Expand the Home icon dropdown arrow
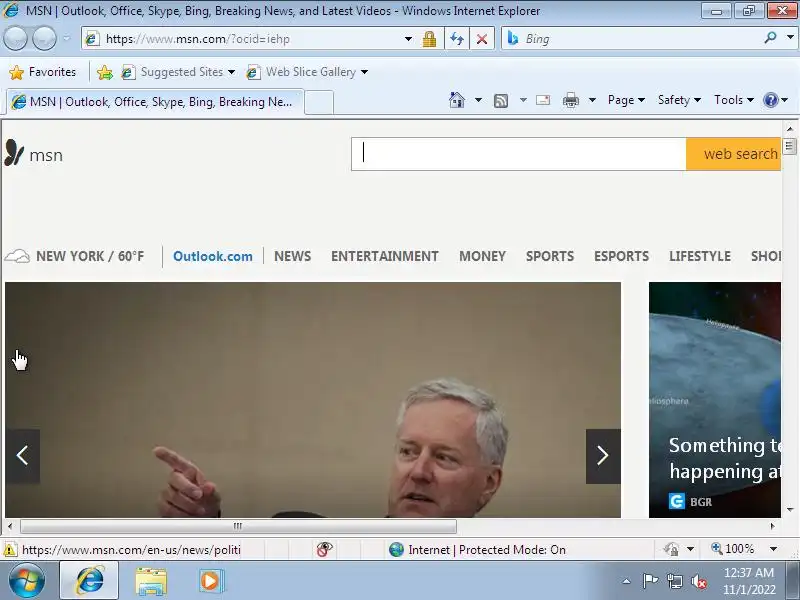Image resolution: width=800 pixels, height=600 pixels. point(478,99)
